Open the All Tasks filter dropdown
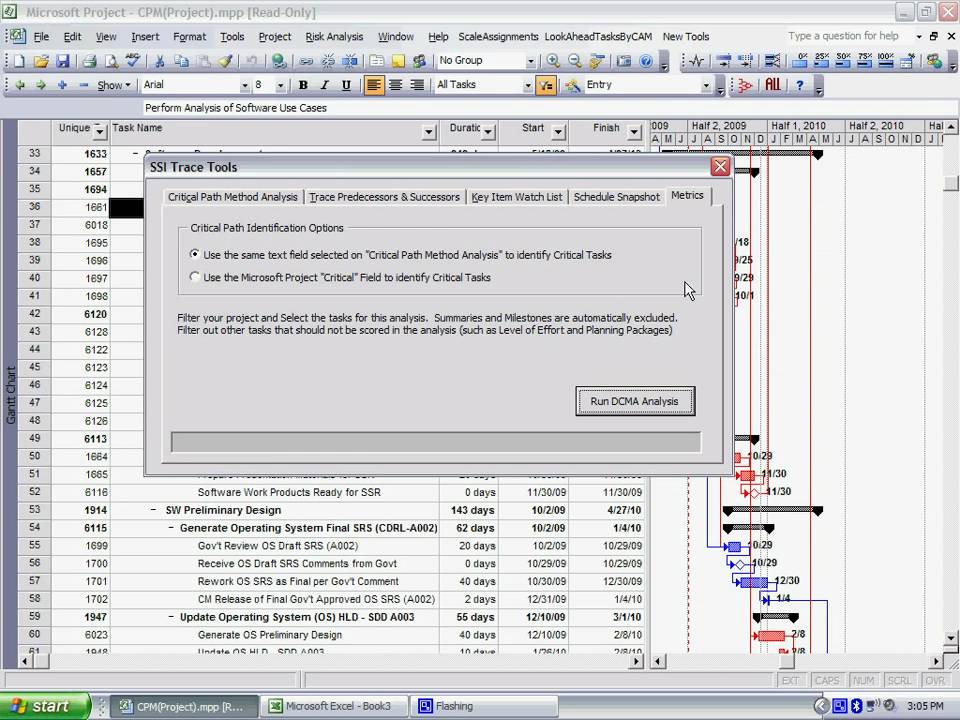The image size is (960, 720). [527, 85]
